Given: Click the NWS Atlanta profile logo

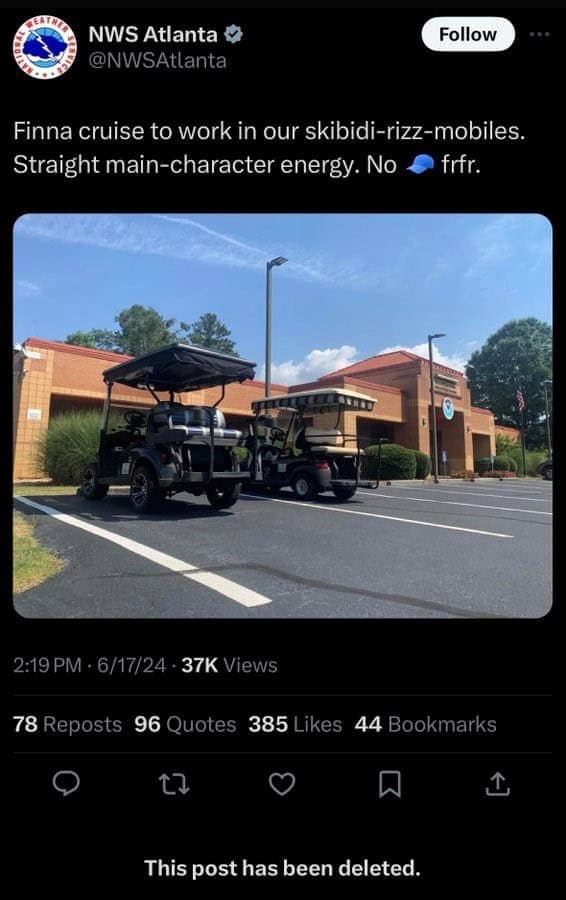Looking at the screenshot, I should 45,47.
